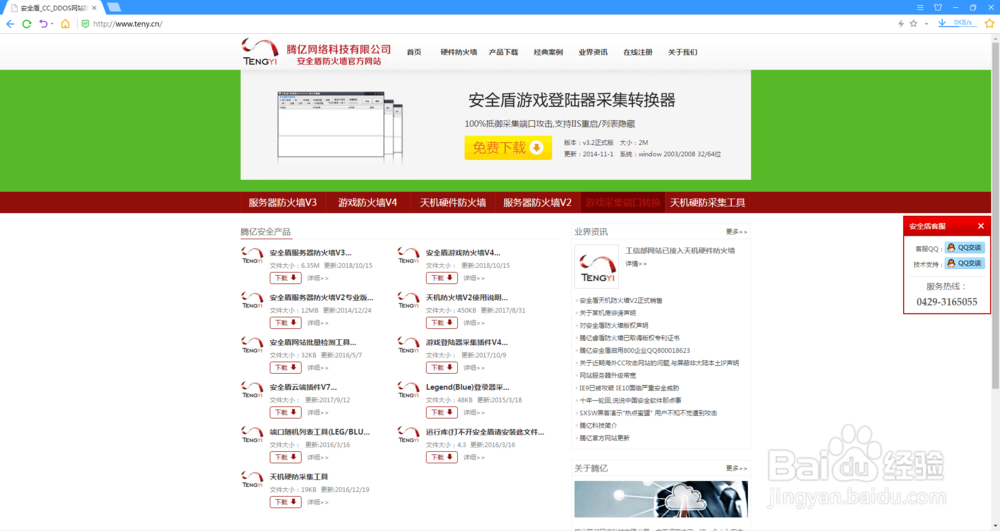
Task: Click the logo icon beside Legend(Blue)登录器
Action: [x=408, y=389]
